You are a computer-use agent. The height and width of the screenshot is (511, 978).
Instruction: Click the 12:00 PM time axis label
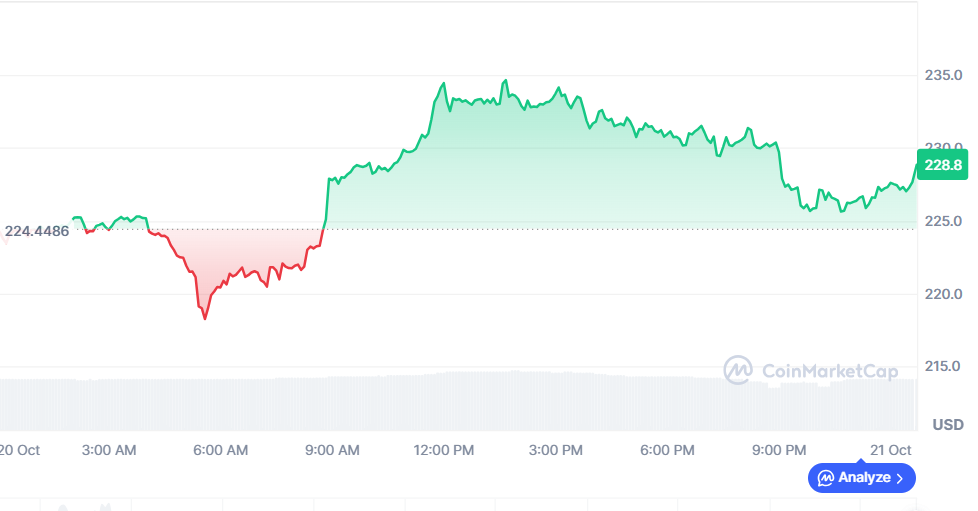tap(444, 450)
